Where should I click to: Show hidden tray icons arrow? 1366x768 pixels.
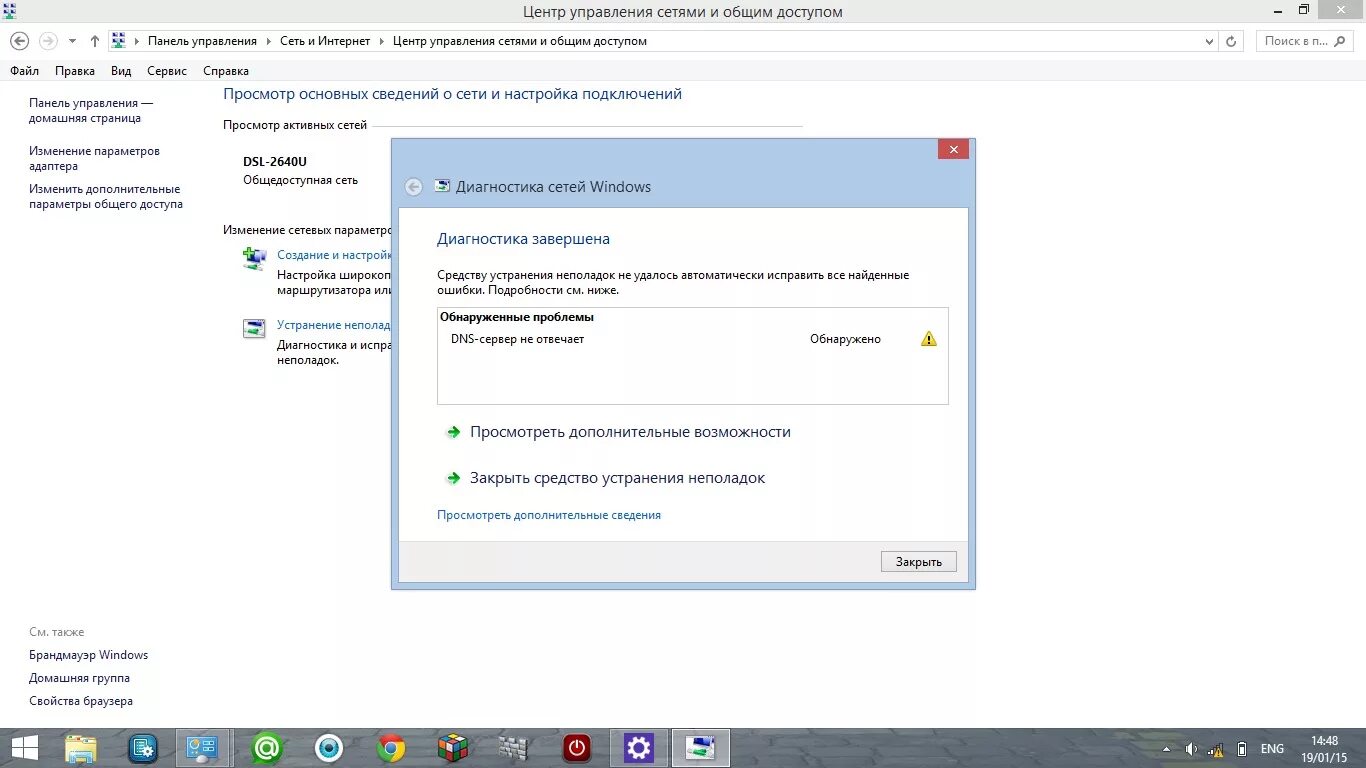click(x=1166, y=749)
